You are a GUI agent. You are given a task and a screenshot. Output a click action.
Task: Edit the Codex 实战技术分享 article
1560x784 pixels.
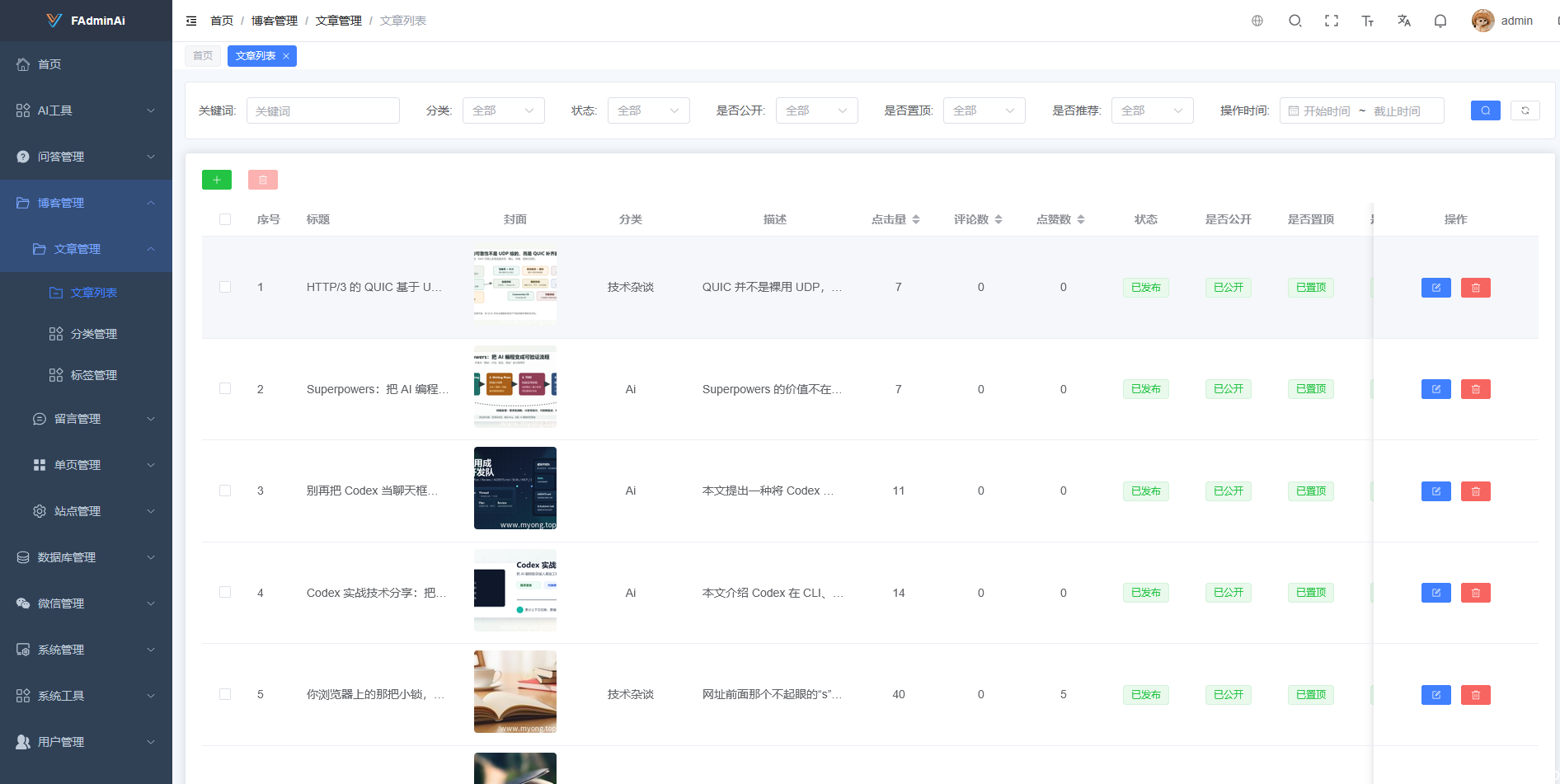pyautogui.click(x=1436, y=593)
